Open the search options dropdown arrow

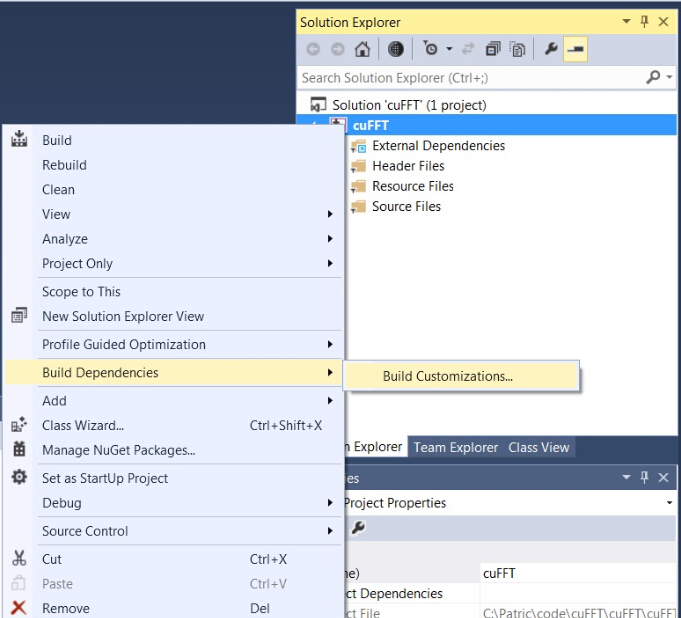pos(669,77)
